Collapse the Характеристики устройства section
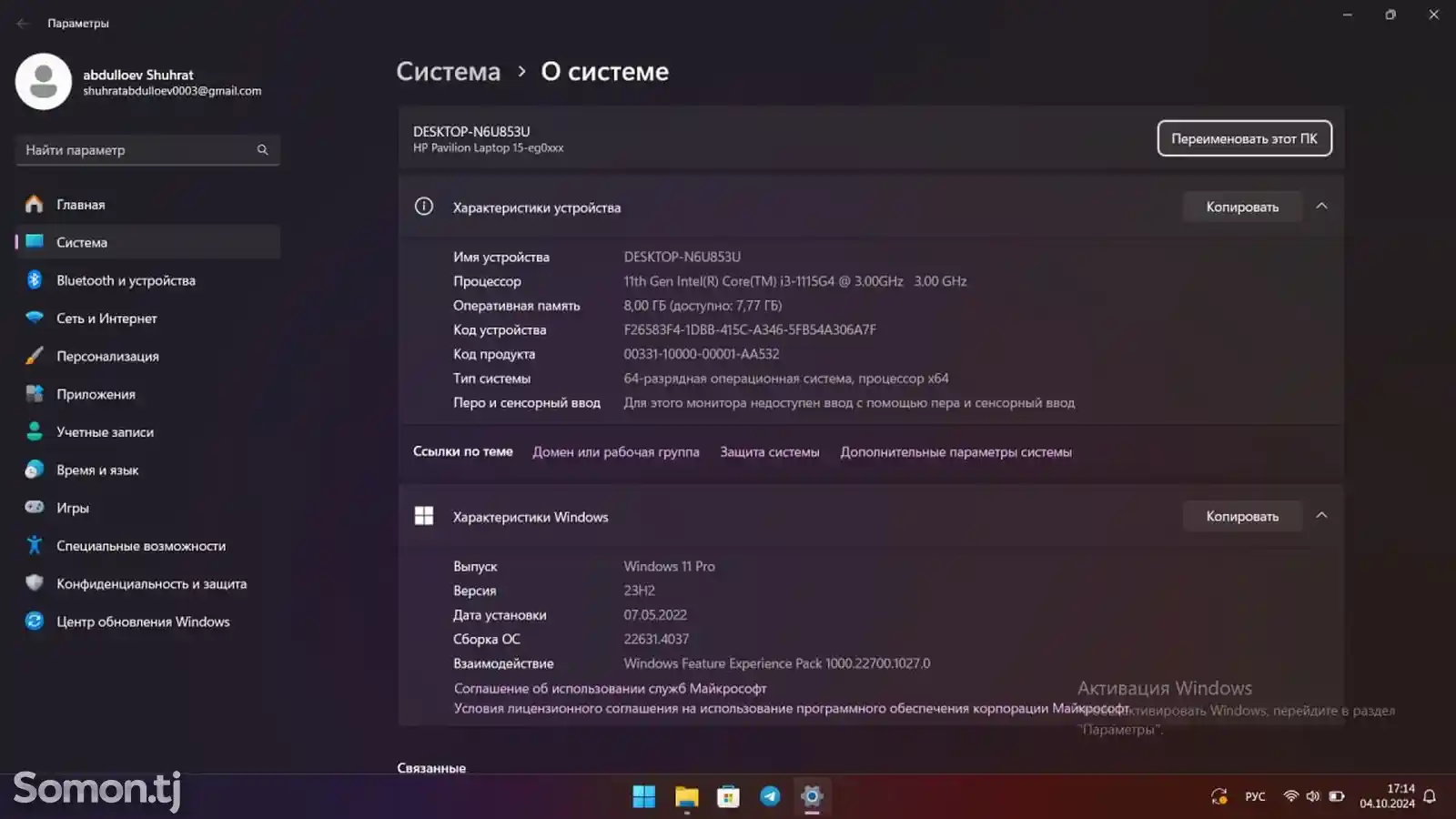 point(1321,207)
